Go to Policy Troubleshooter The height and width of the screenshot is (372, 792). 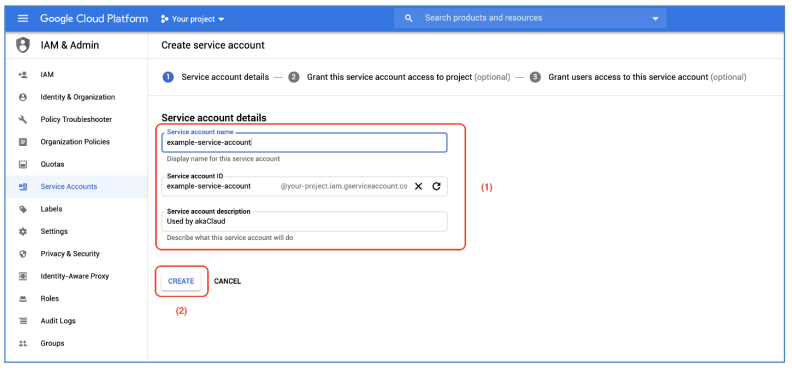(x=76, y=119)
